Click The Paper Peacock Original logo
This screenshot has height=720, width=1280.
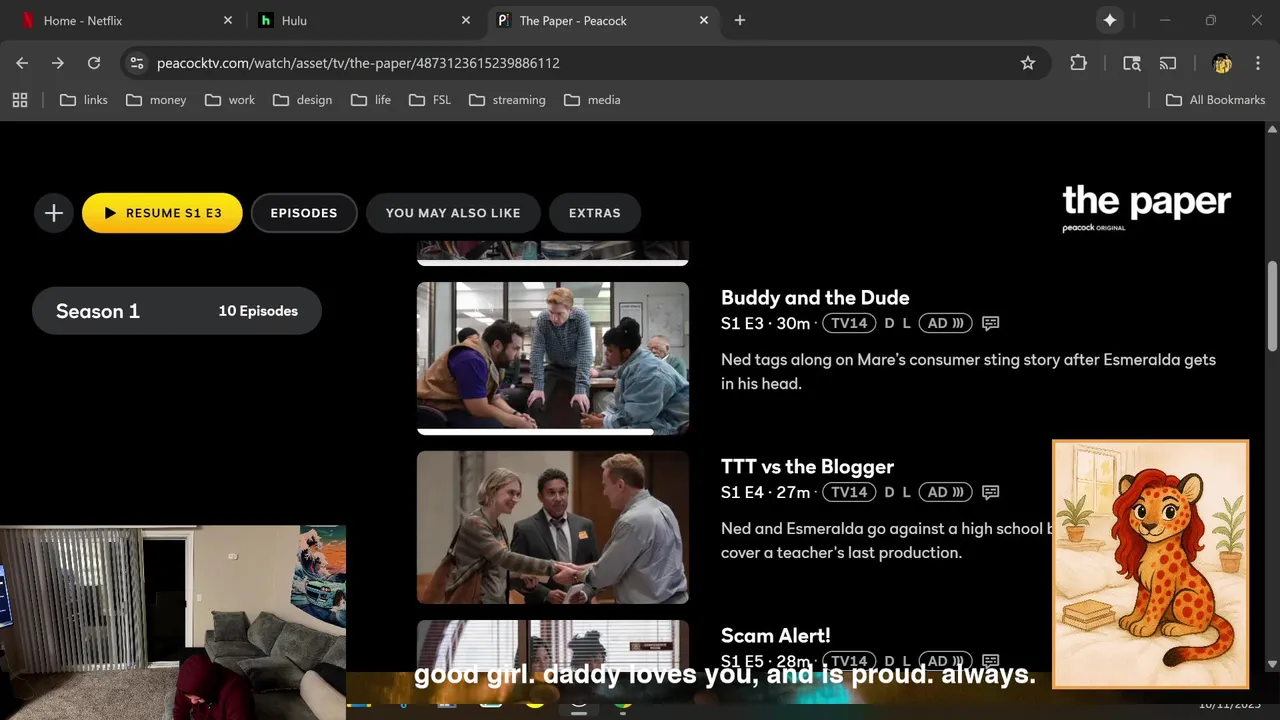(1146, 207)
